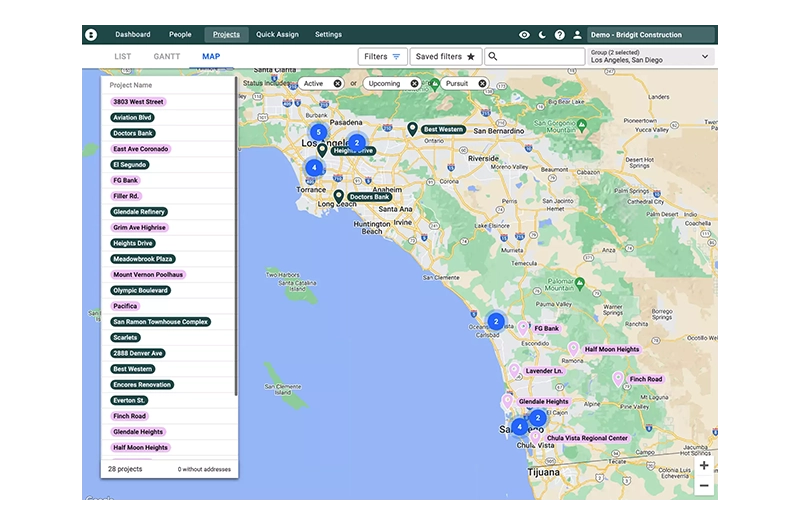
Task: Click the FG Bank map pin
Action: [523, 328]
